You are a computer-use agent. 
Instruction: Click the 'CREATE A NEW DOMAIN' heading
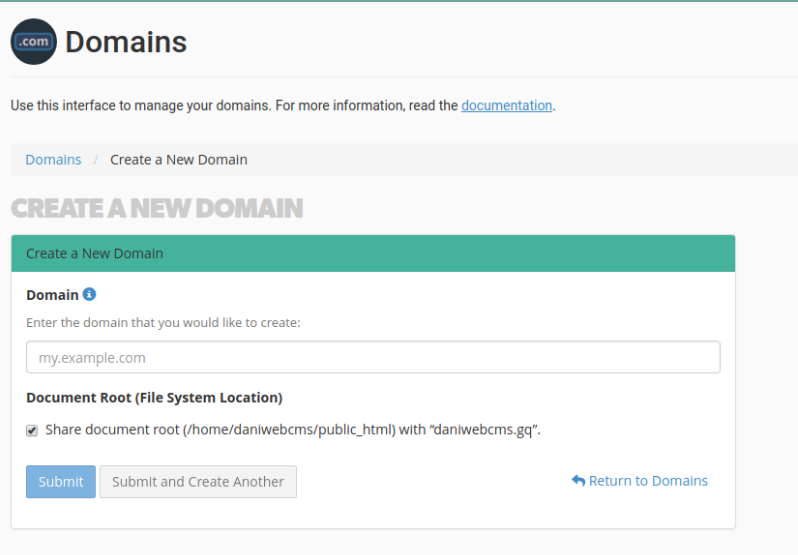tap(157, 209)
